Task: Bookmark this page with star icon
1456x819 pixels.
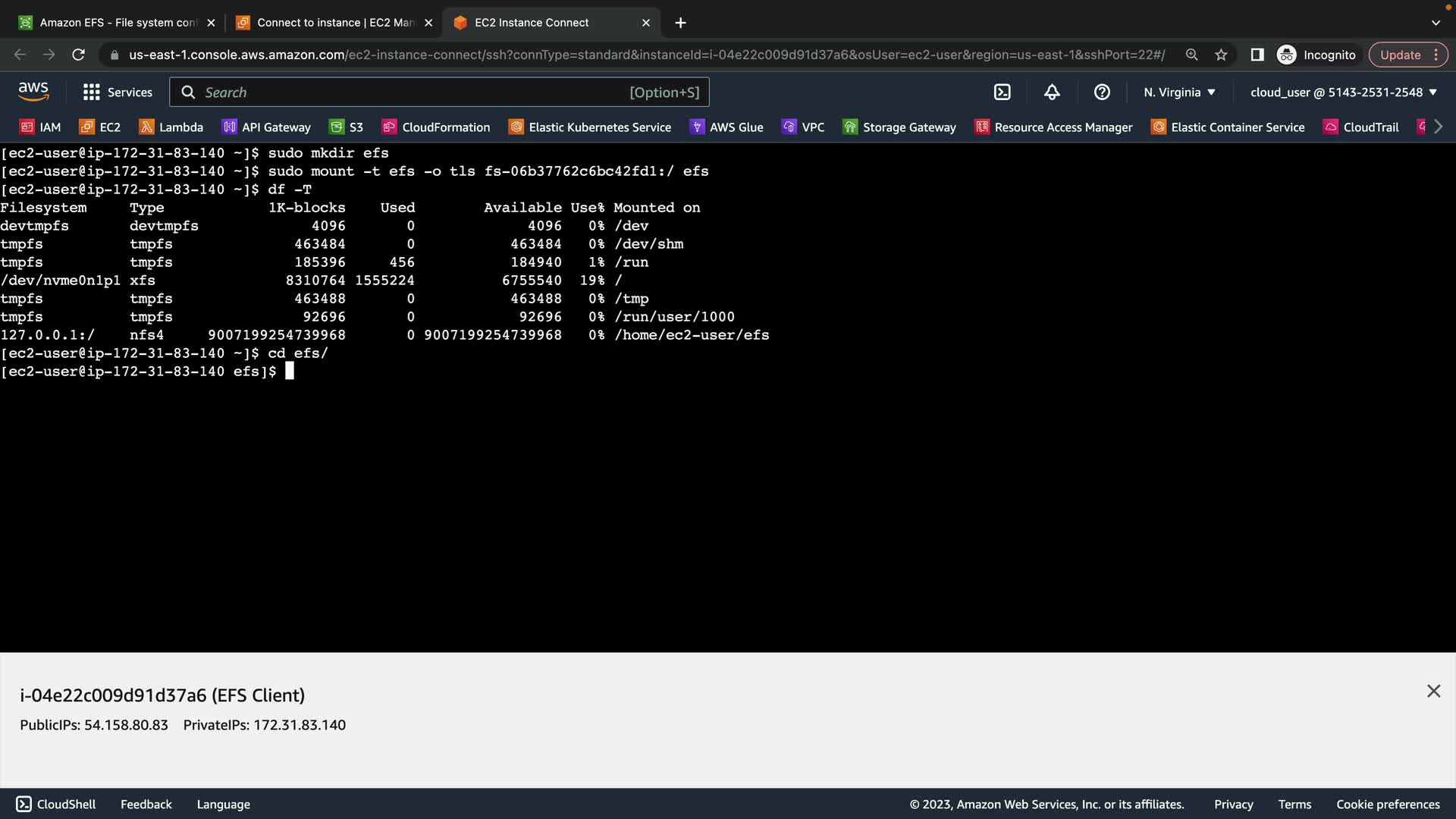Action: (x=1221, y=55)
